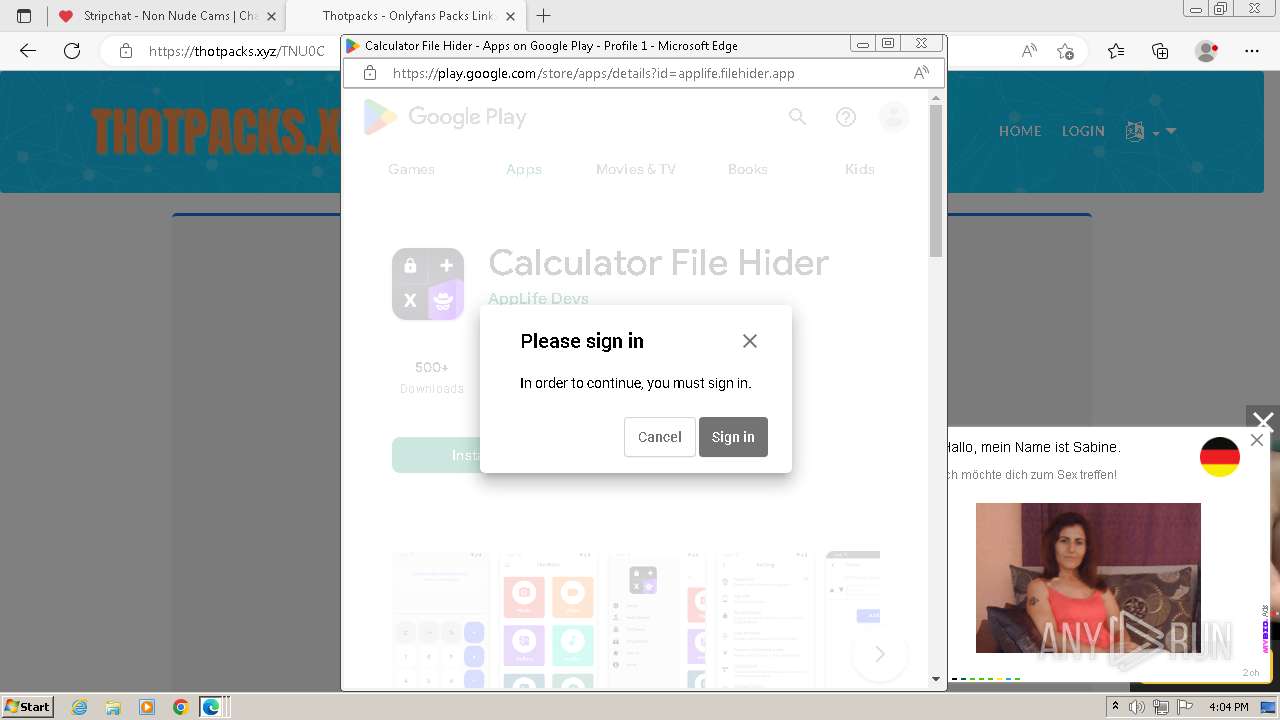The image size is (1280, 720).
Task: Open File Explorer from taskbar
Action: (x=113, y=707)
